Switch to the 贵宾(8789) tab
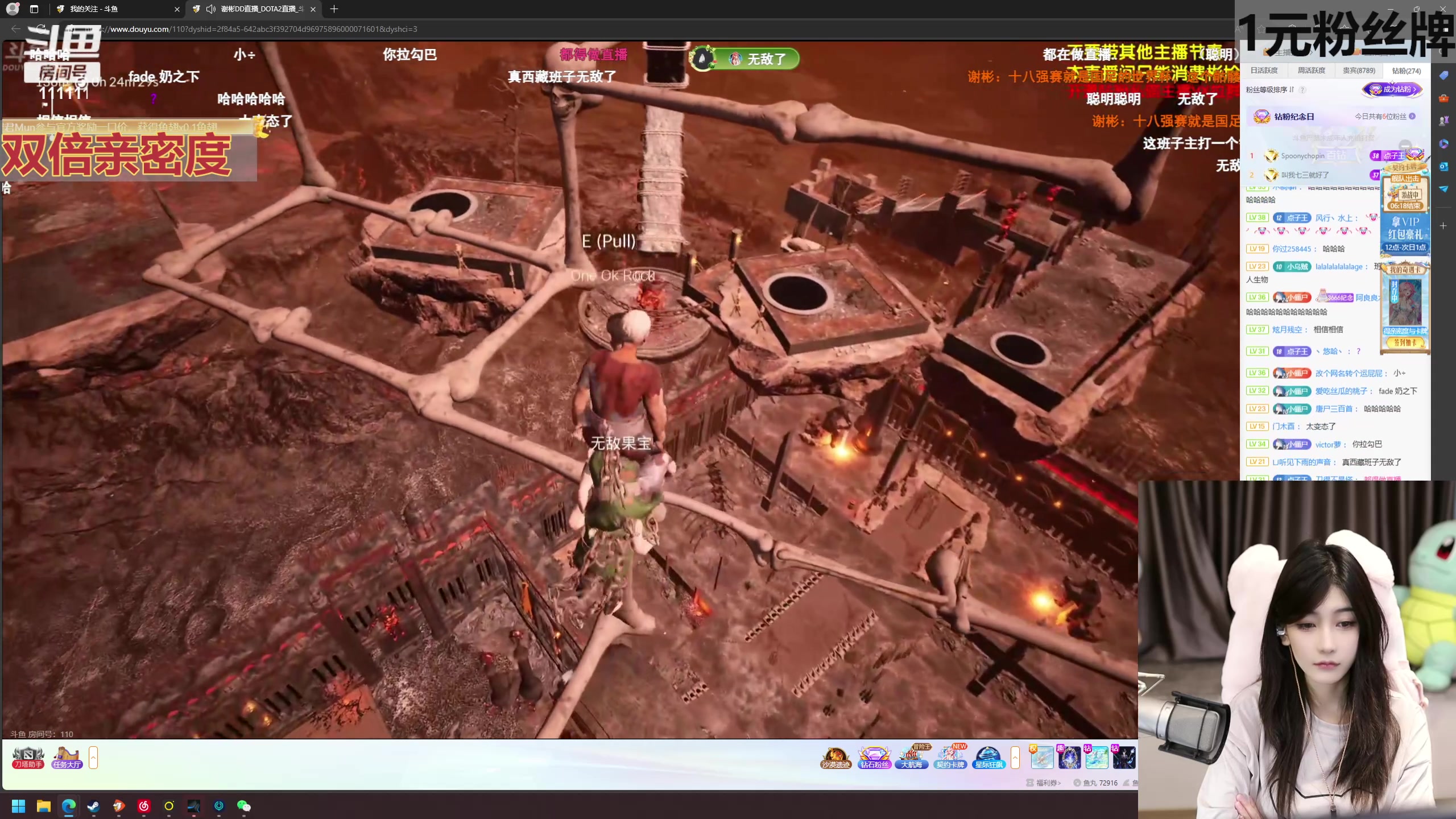This screenshot has width=1456, height=819. 1359,71
